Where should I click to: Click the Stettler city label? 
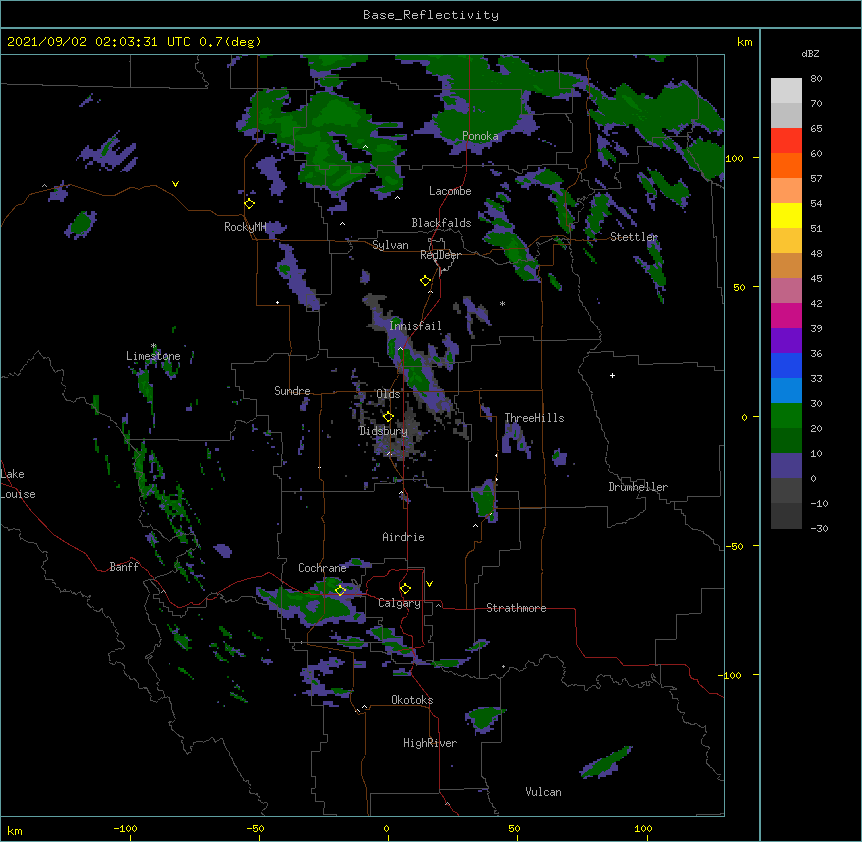click(634, 237)
